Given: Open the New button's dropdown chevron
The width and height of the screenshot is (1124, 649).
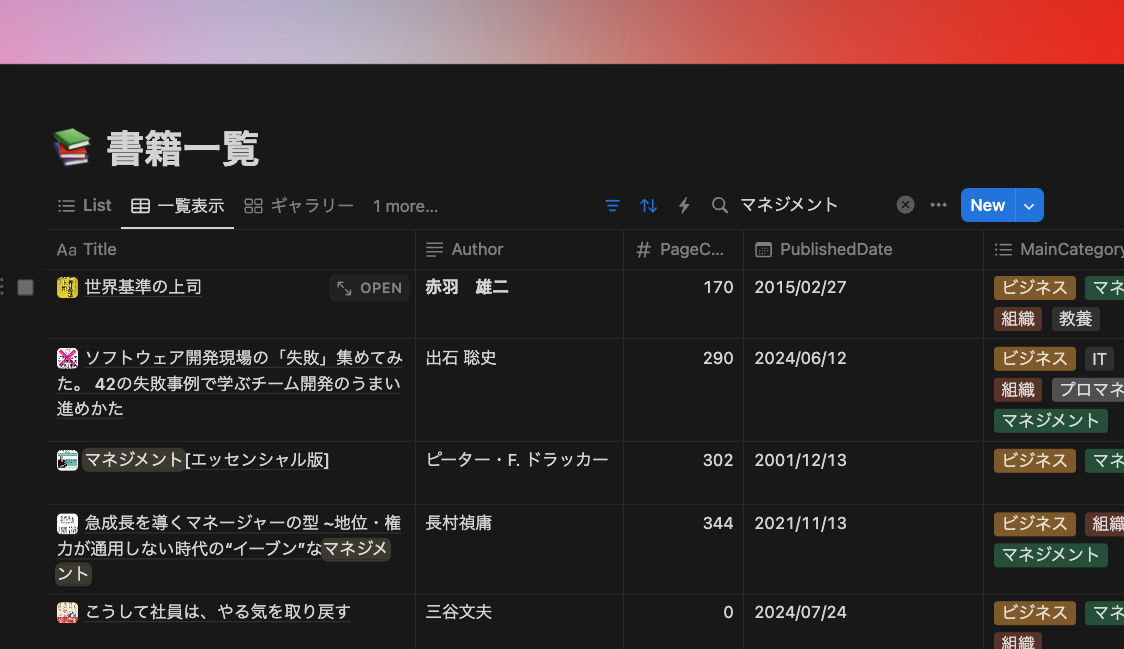Looking at the screenshot, I should pos(1030,205).
